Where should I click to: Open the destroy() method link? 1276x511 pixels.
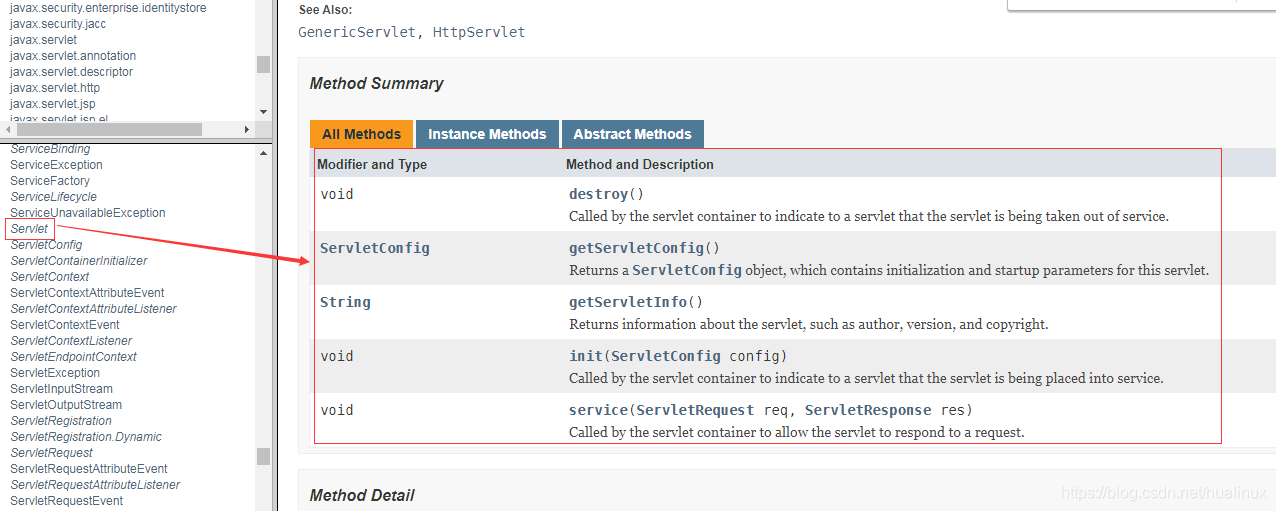click(599, 194)
